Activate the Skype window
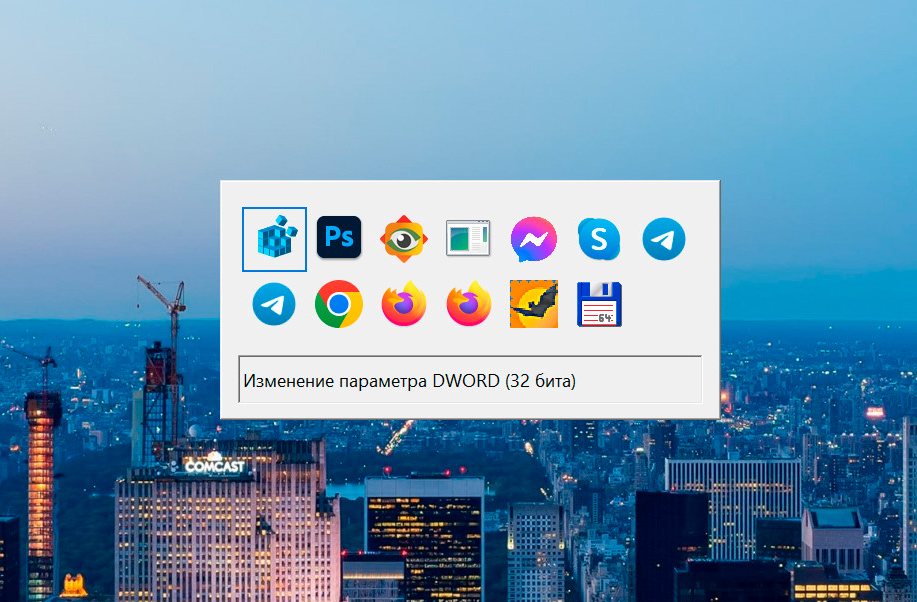The image size is (917, 602). (x=599, y=239)
